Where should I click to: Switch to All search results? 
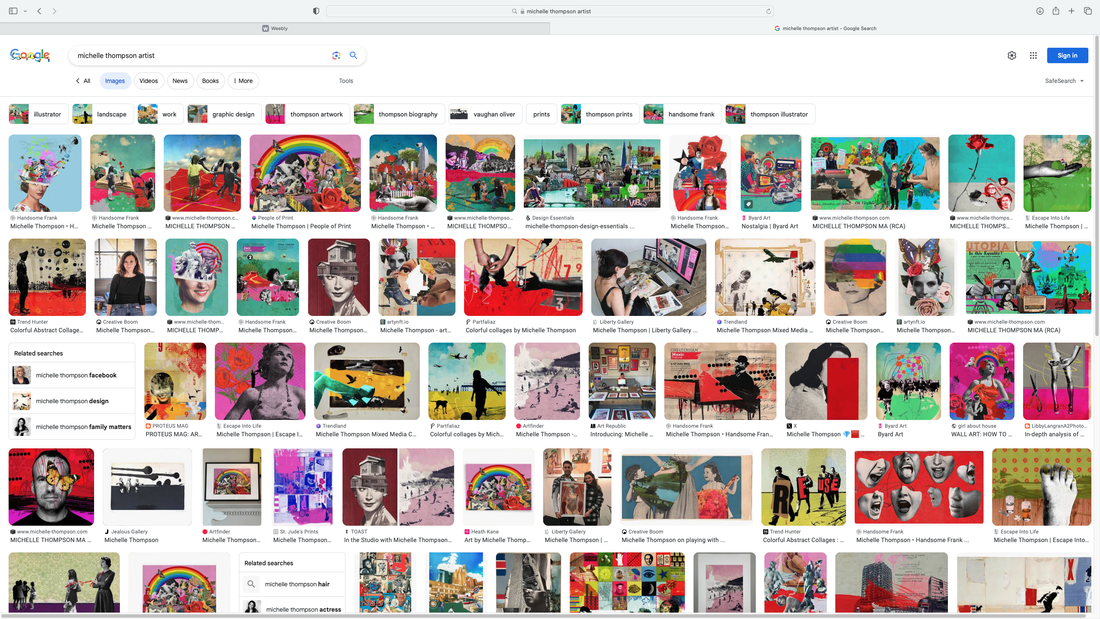(x=83, y=81)
